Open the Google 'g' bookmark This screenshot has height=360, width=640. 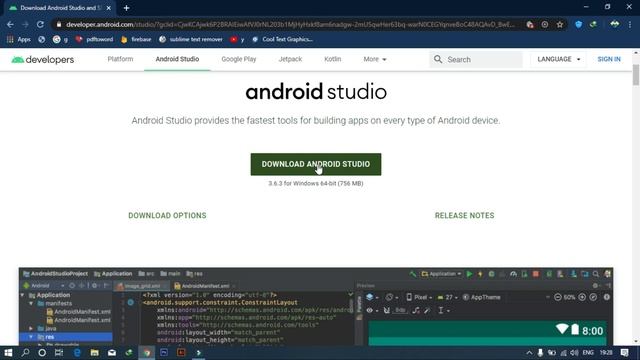coord(60,39)
